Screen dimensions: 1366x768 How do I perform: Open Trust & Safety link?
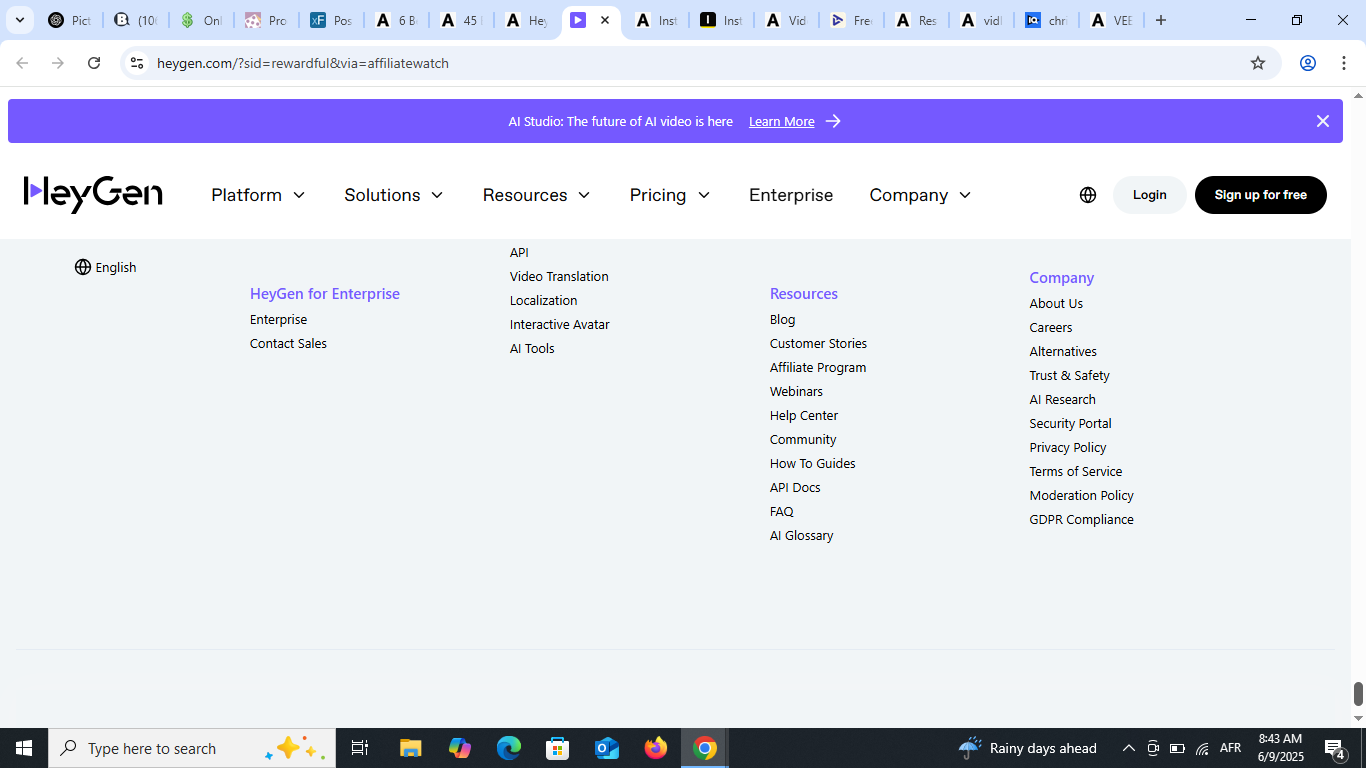point(1069,376)
